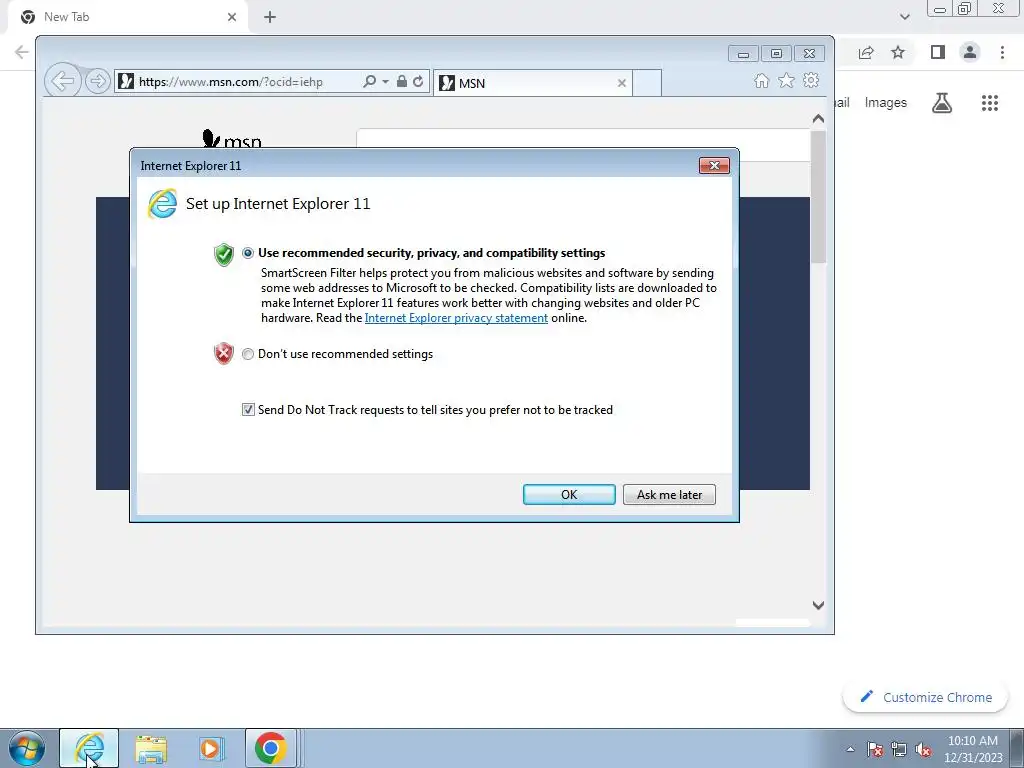Toggle the Chrome side panel icon
Viewport: 1024px width, 768px height.
point(938,52)
